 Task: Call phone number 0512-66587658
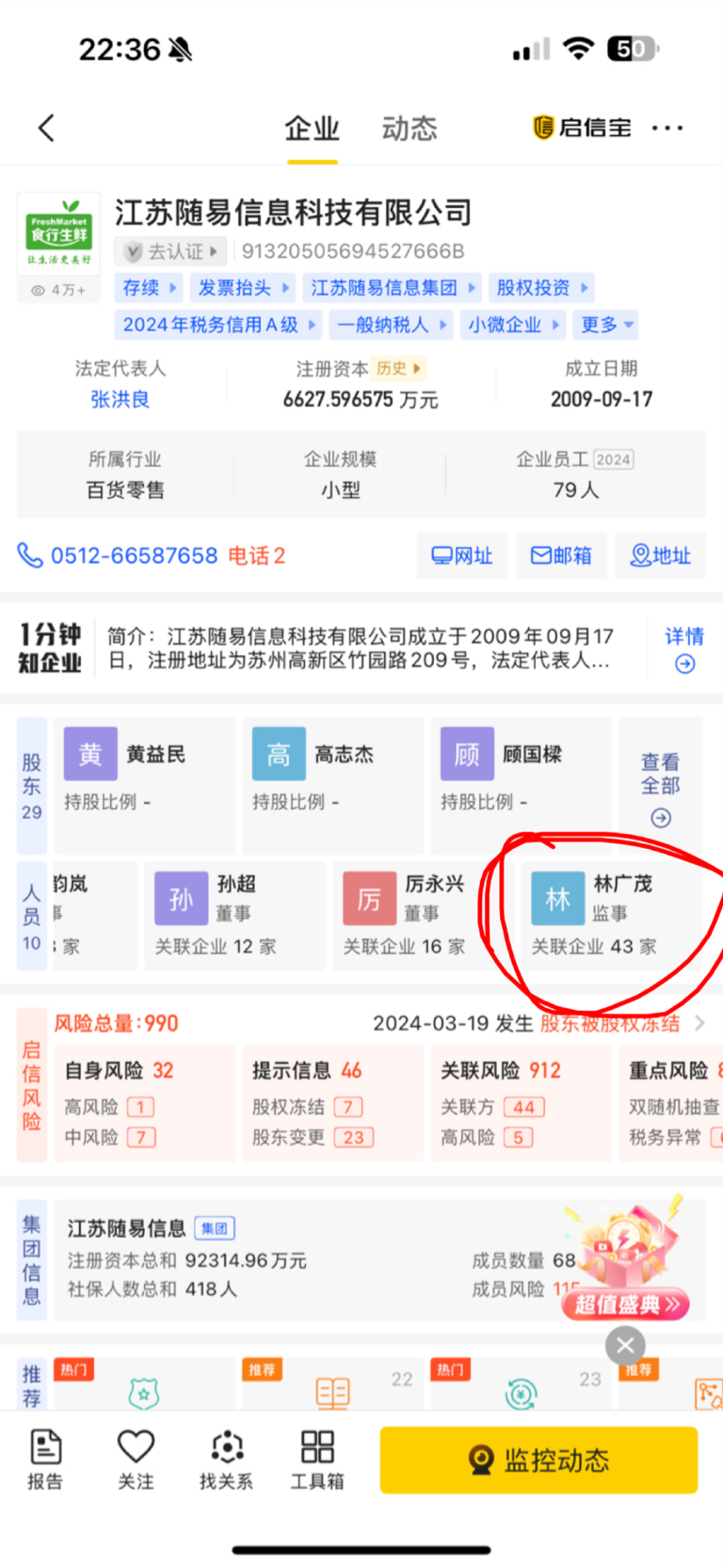point(135,555)
